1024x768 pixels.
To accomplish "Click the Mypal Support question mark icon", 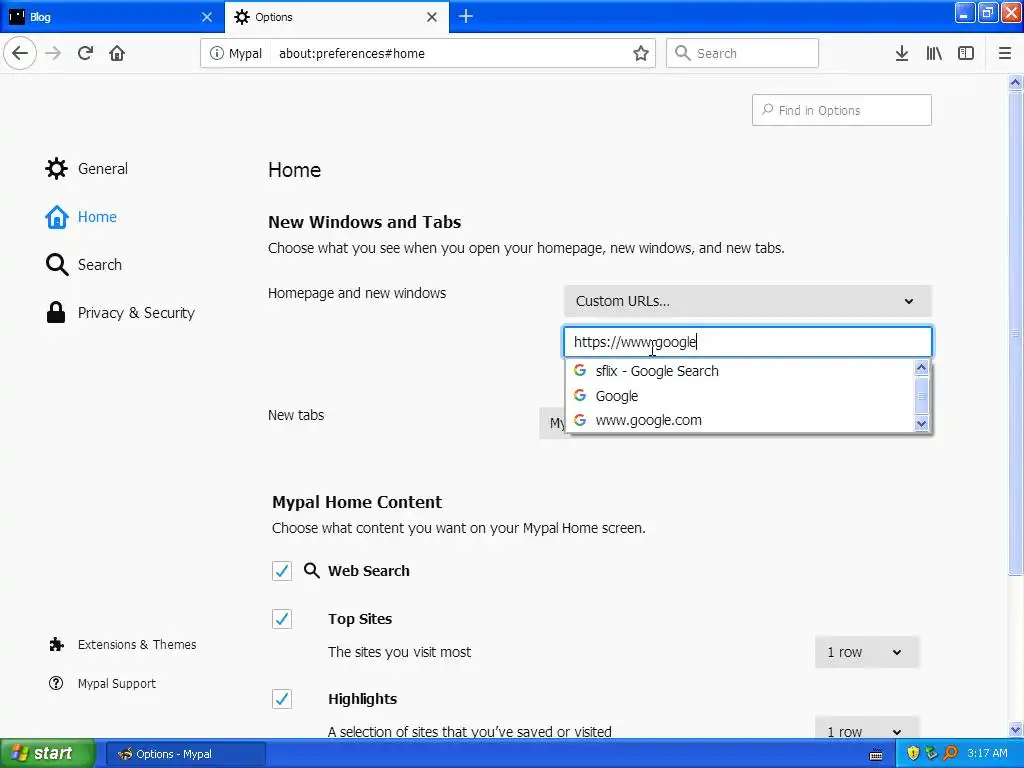I will tap(56, 683).
